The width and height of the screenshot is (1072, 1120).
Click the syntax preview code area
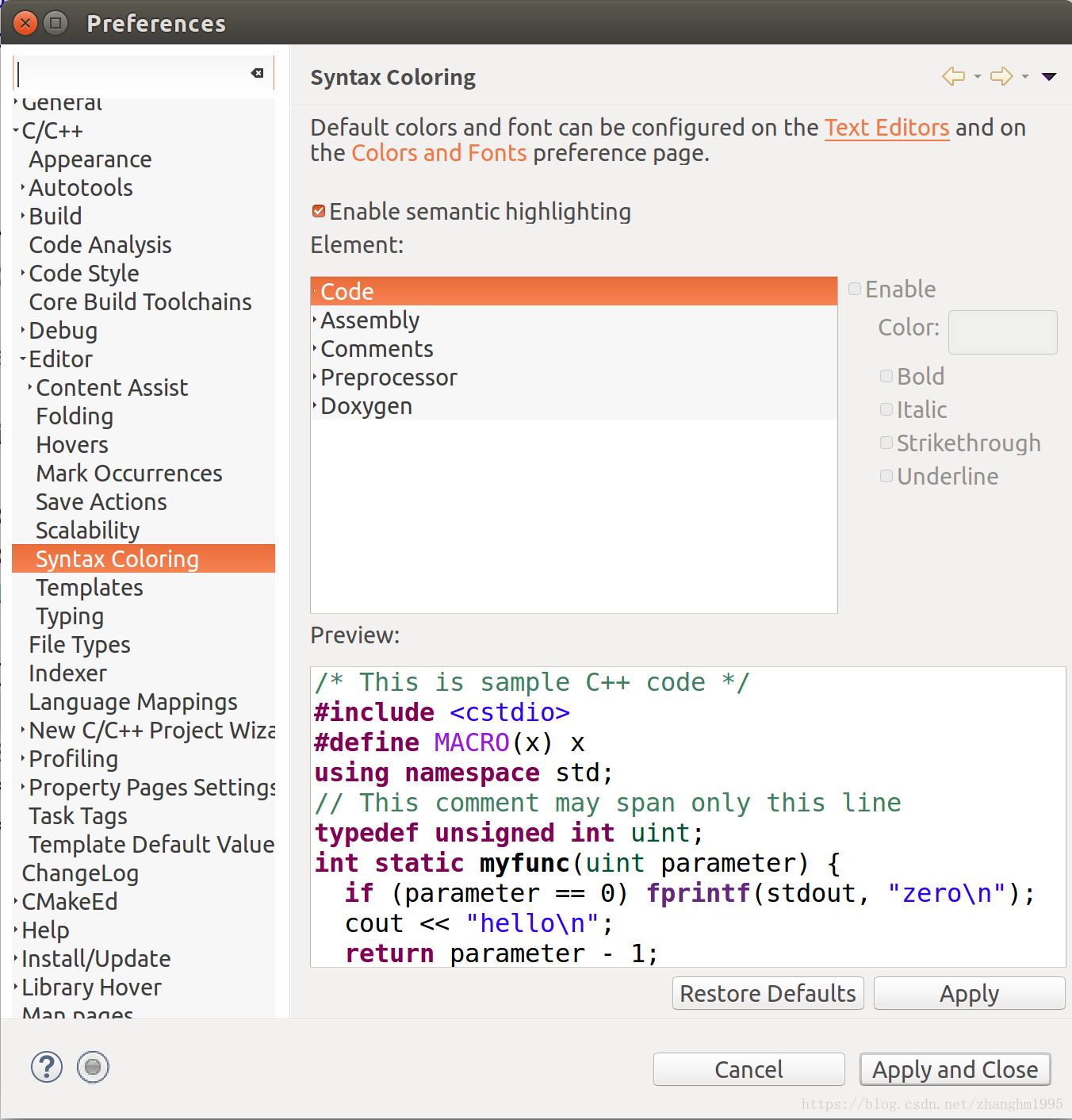click(x=687, y=817)
